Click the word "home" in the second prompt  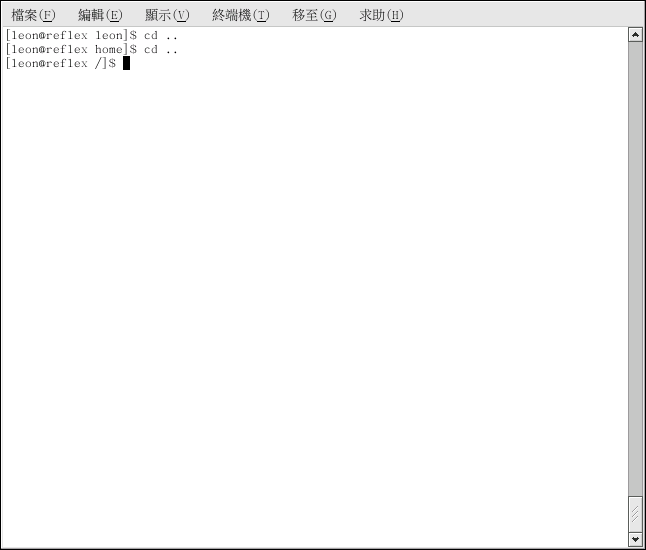click(x=108, y=49)
